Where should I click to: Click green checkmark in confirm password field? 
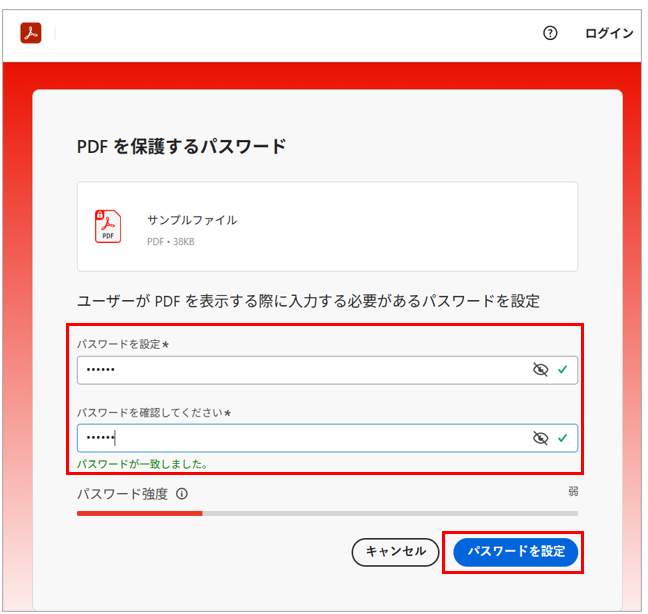[x=563, y=438]
